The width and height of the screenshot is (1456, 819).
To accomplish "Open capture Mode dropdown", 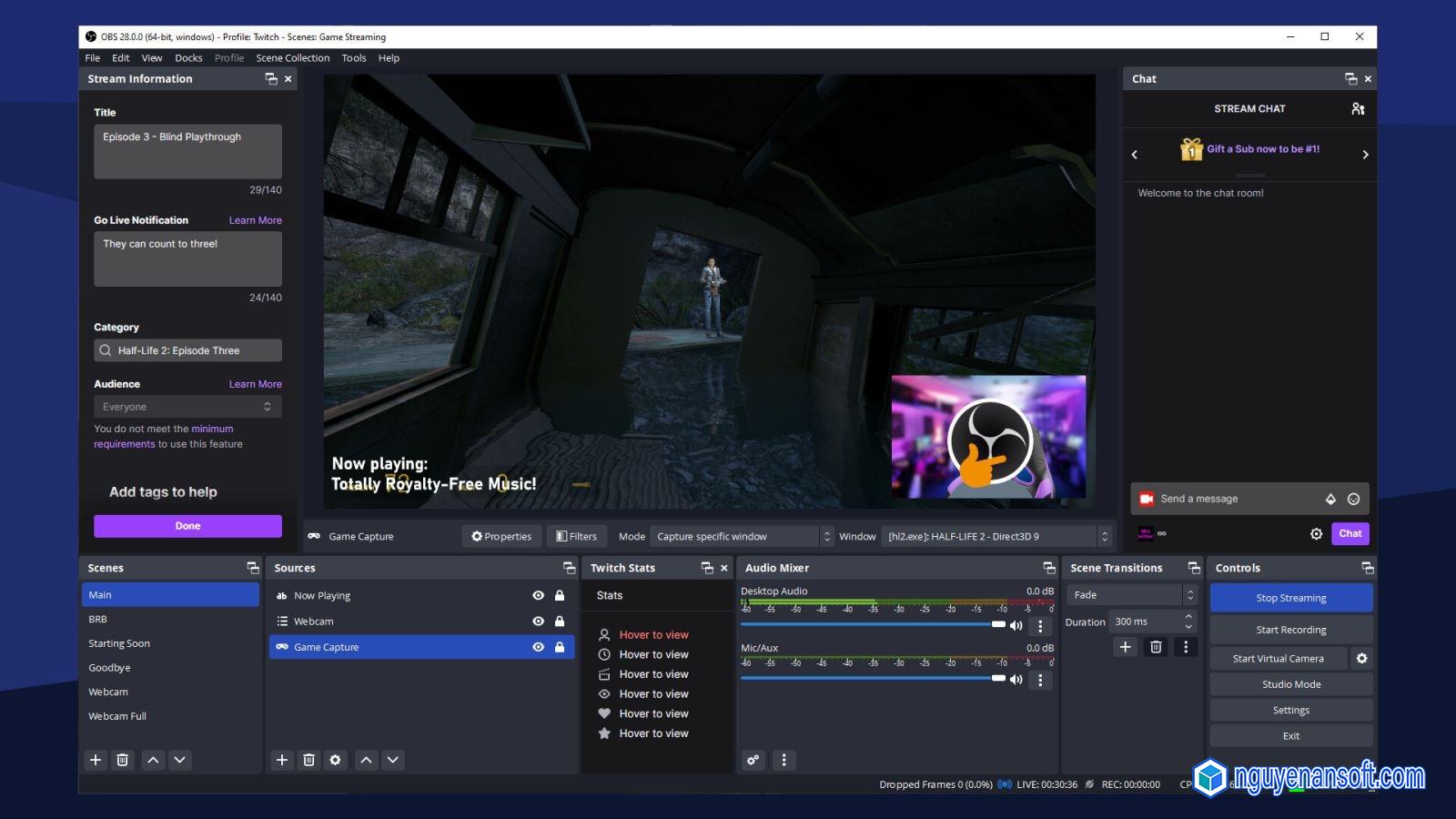I will click(x=743, y=537).
